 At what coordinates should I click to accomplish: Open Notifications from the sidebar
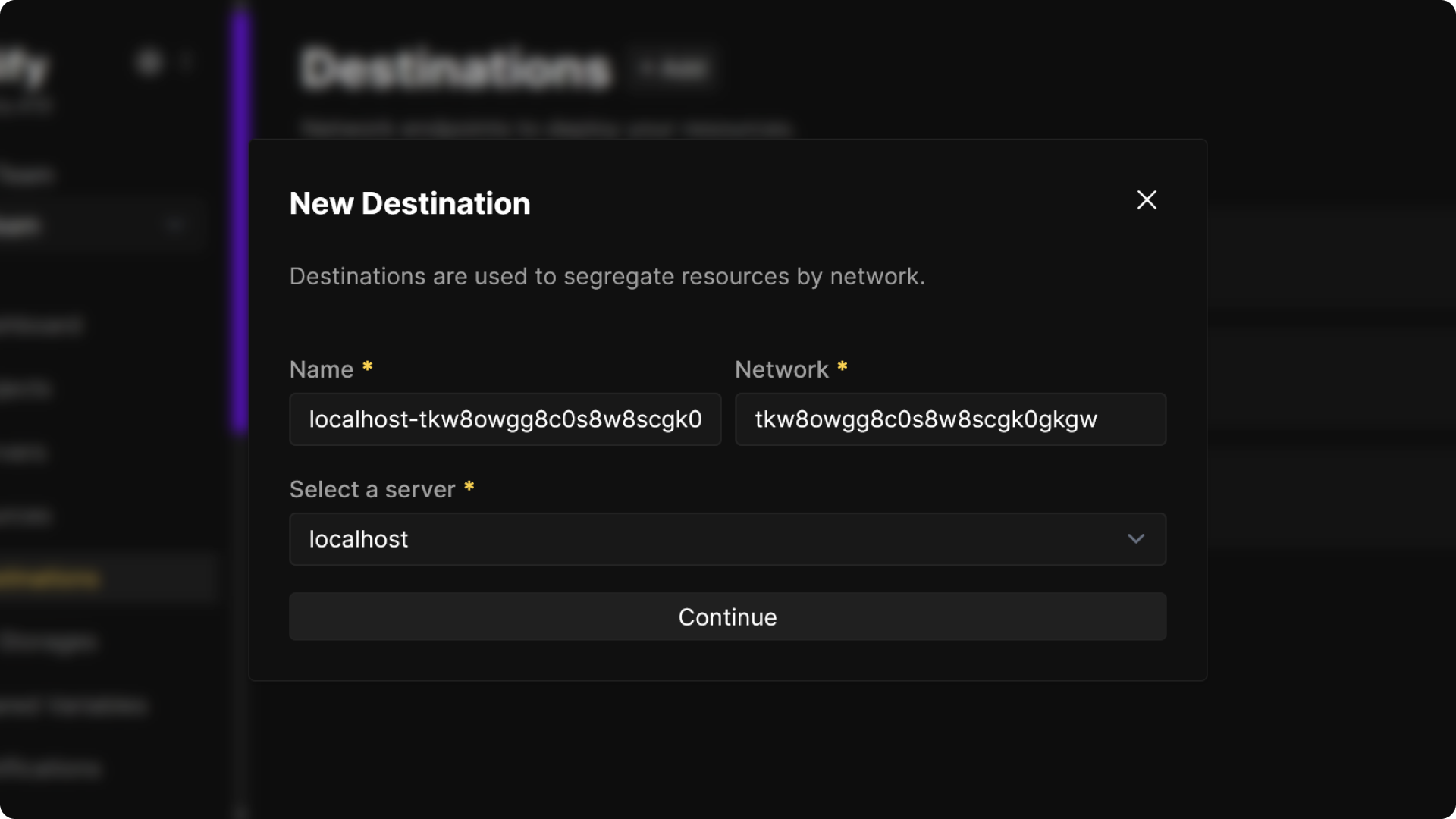[x=49, y=768]
